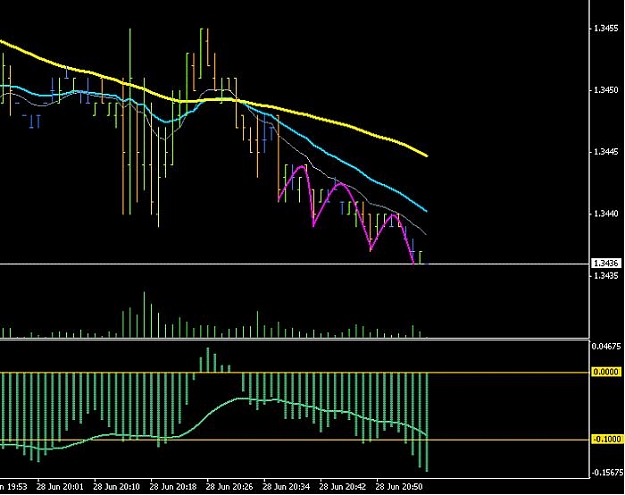Click the 1.3455 price axis label
625x495 pixels.
coord(606,28)
